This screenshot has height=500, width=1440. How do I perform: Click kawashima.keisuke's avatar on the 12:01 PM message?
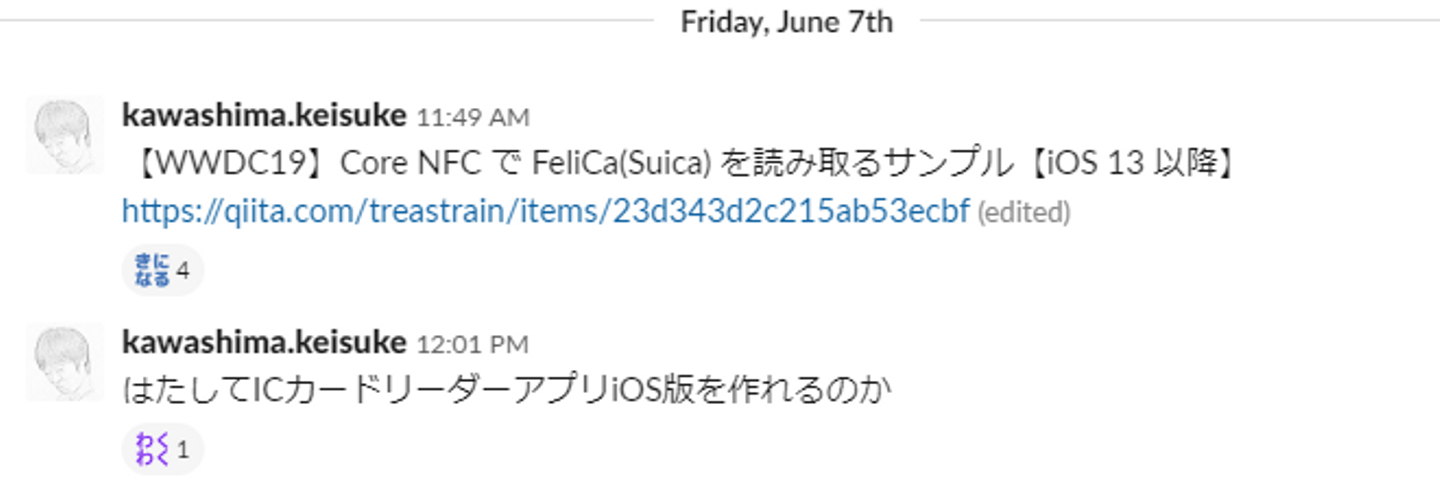[65, 361]
